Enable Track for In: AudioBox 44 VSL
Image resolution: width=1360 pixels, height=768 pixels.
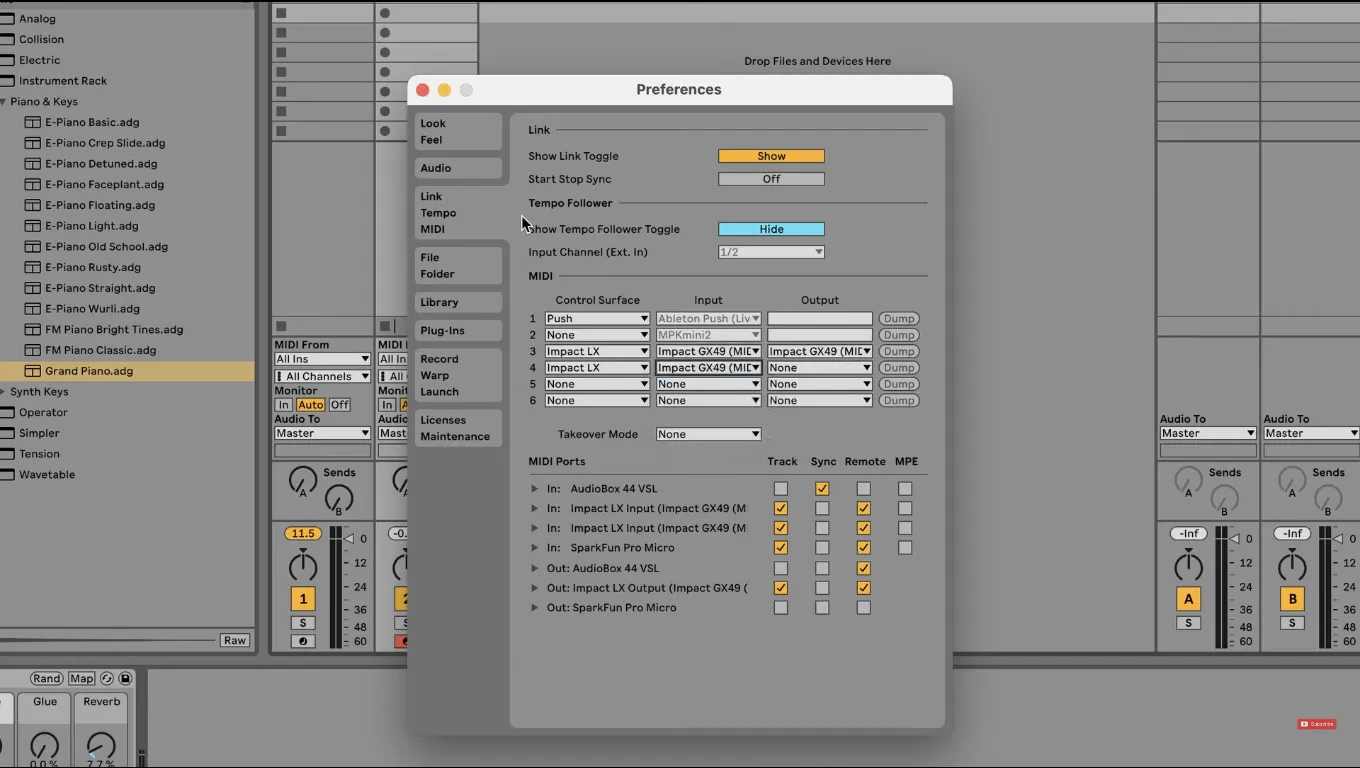tap(781, 489)
